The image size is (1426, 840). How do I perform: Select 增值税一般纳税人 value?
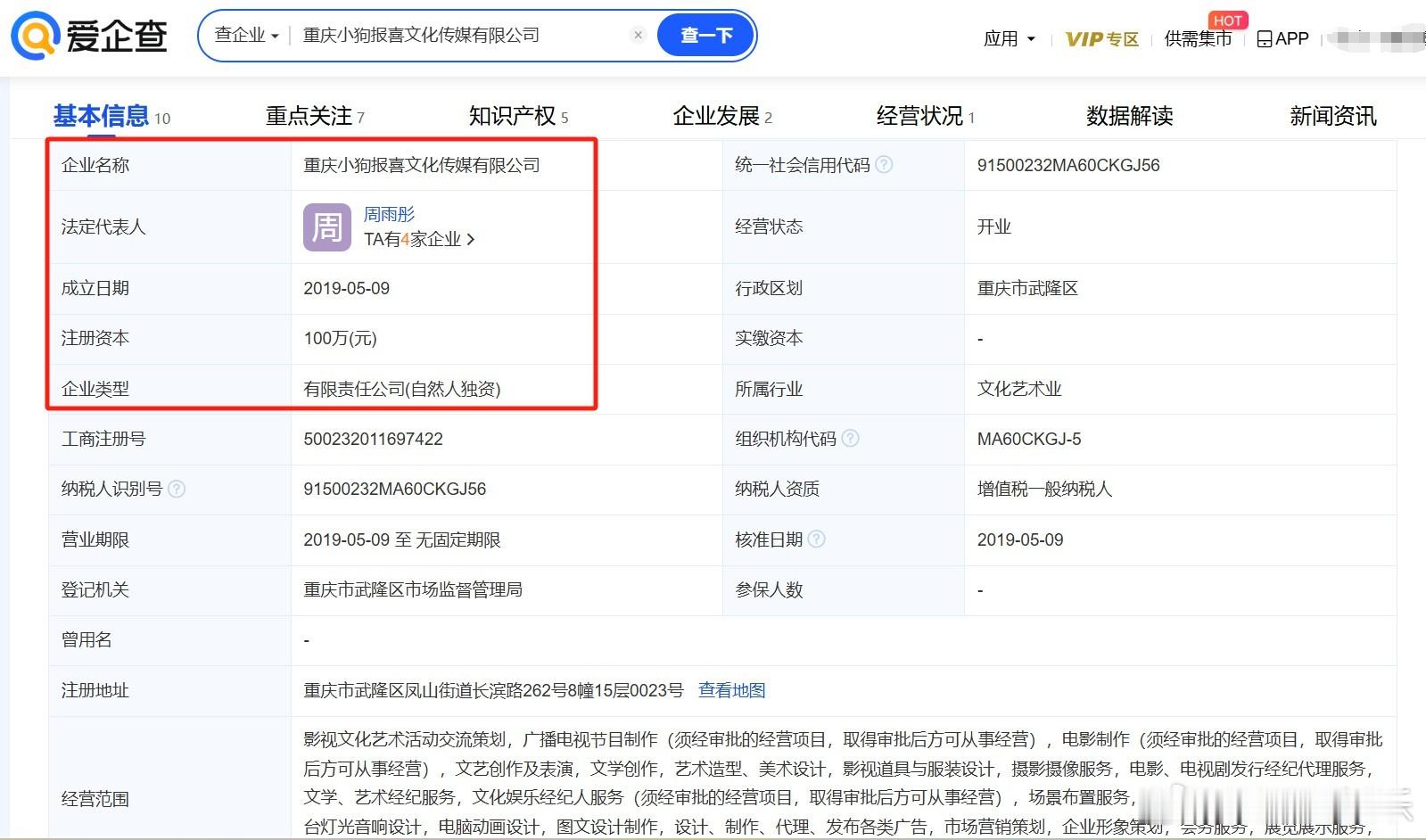(1044, 489)
